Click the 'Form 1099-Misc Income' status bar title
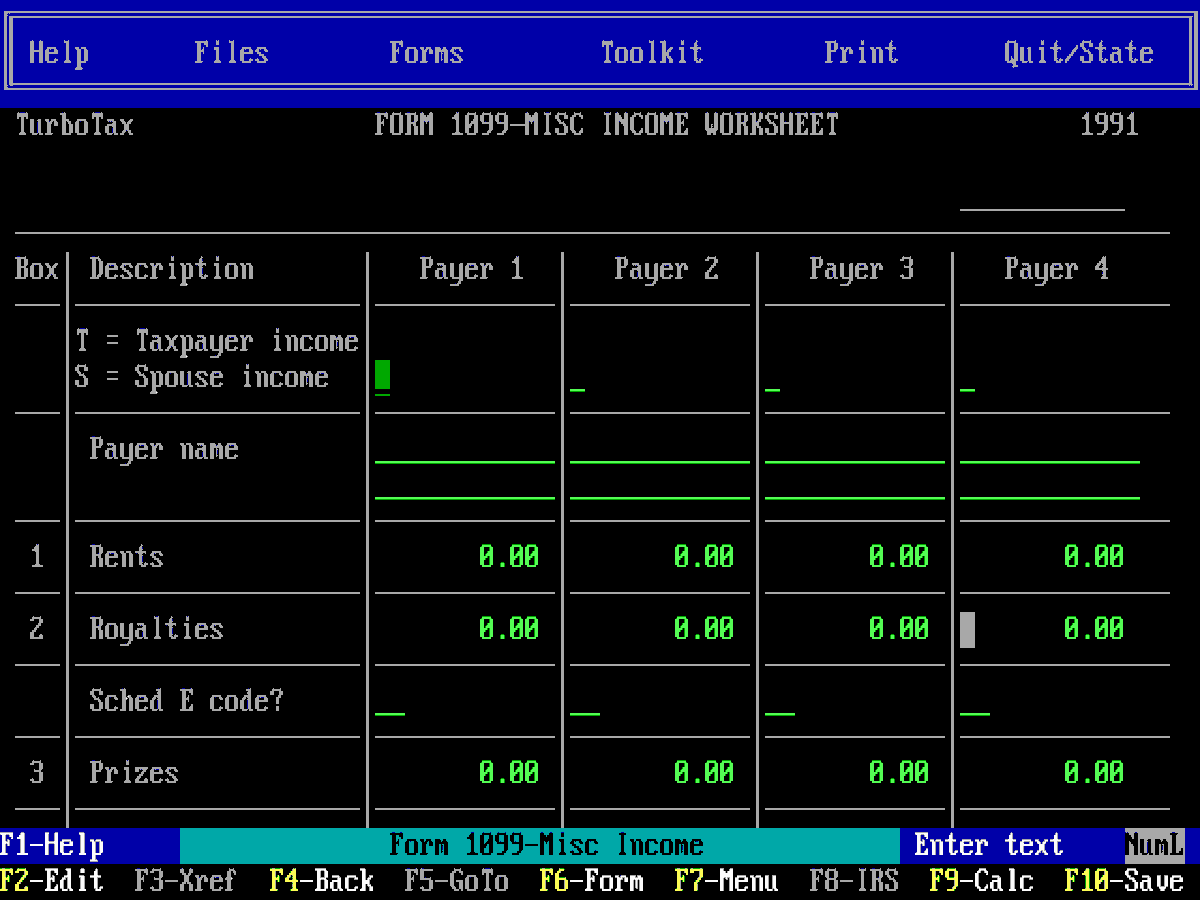This screenshot has height=900, width=1200. tap(546, 845)
